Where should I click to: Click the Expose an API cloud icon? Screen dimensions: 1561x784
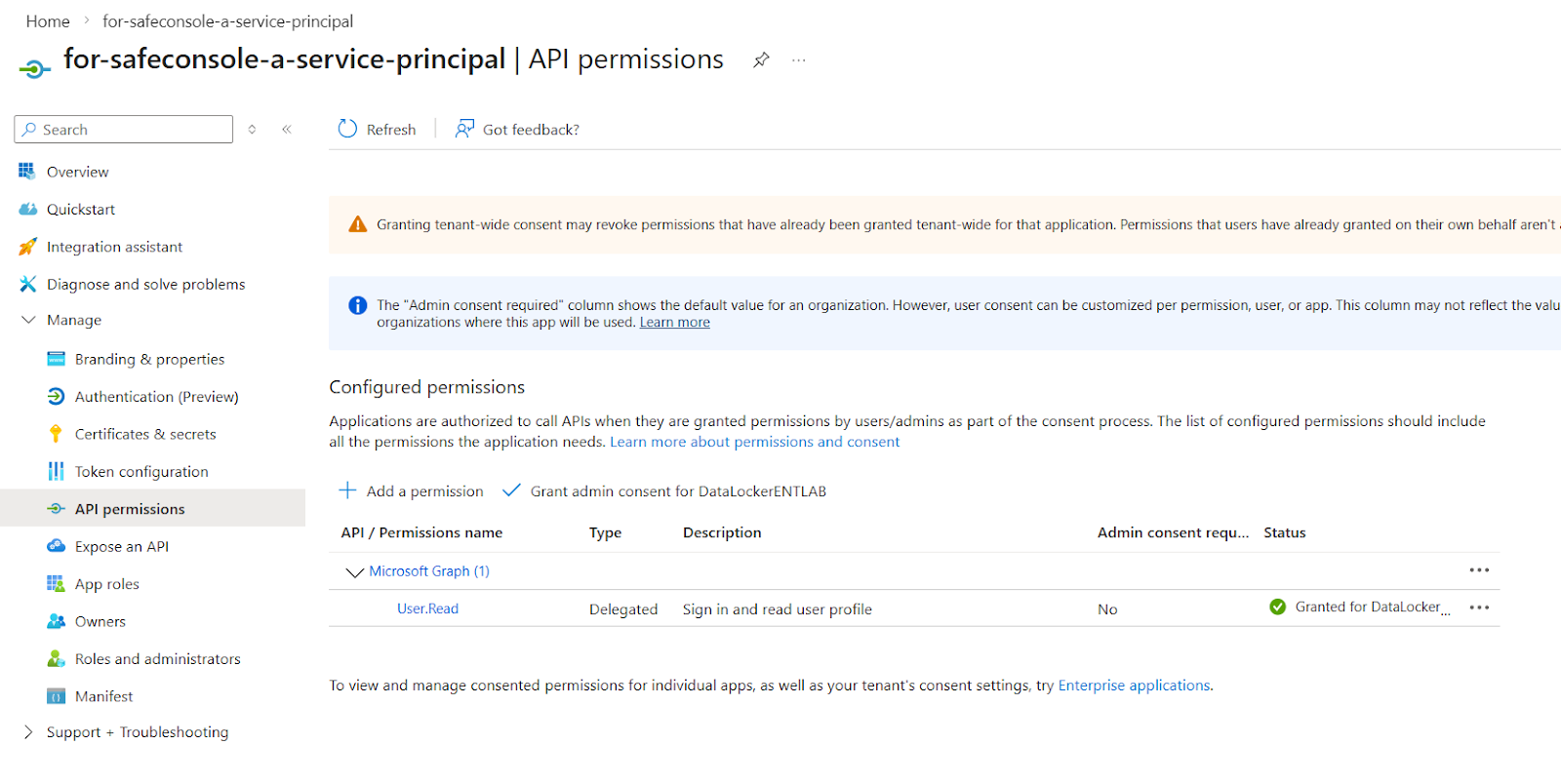(x=56, y=546)
